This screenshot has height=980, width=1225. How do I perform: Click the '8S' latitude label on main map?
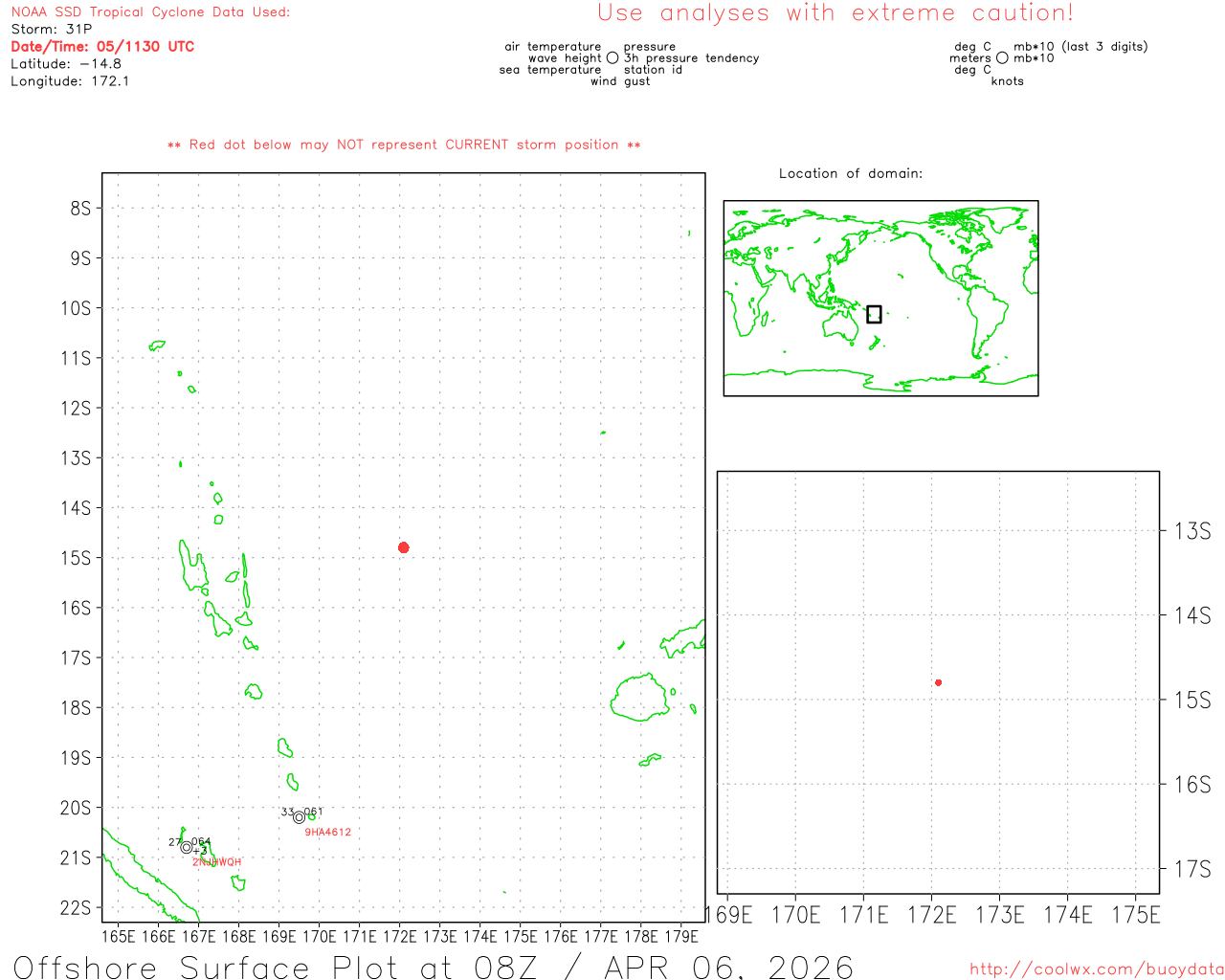(x=80, y=208)
